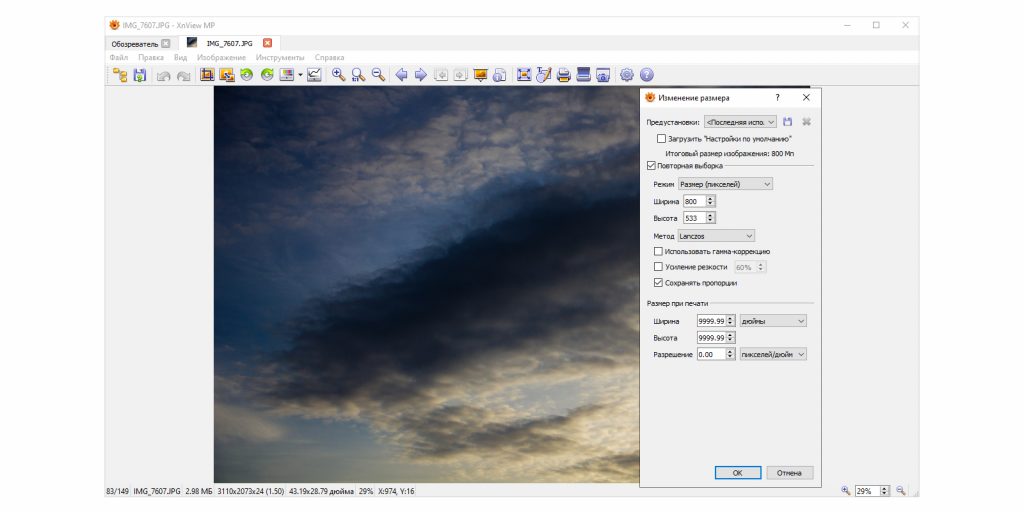
Task: Click the Save file toolbar icon
Action: pos(140,75)
